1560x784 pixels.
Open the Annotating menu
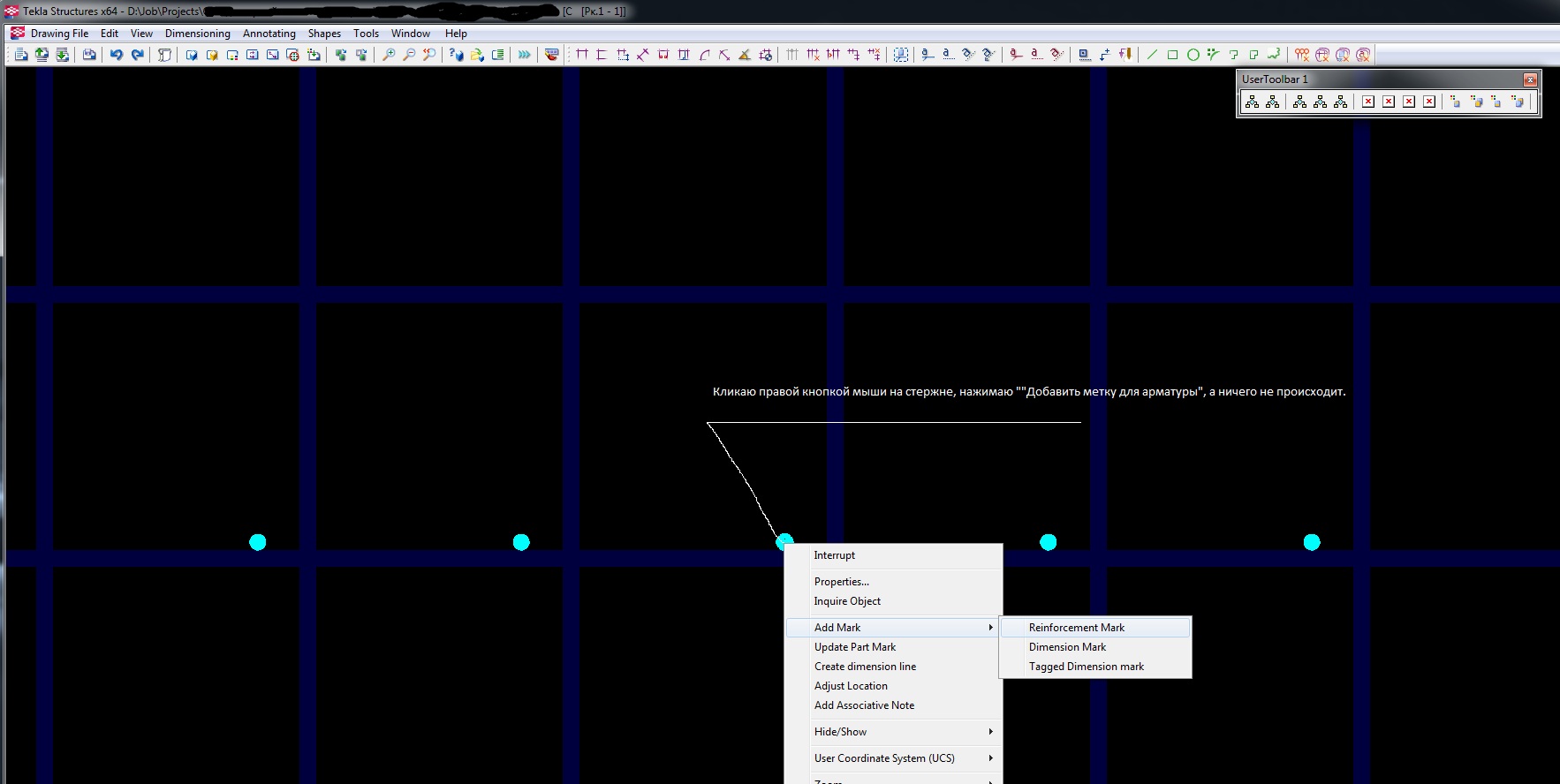(x=269, y=34)
